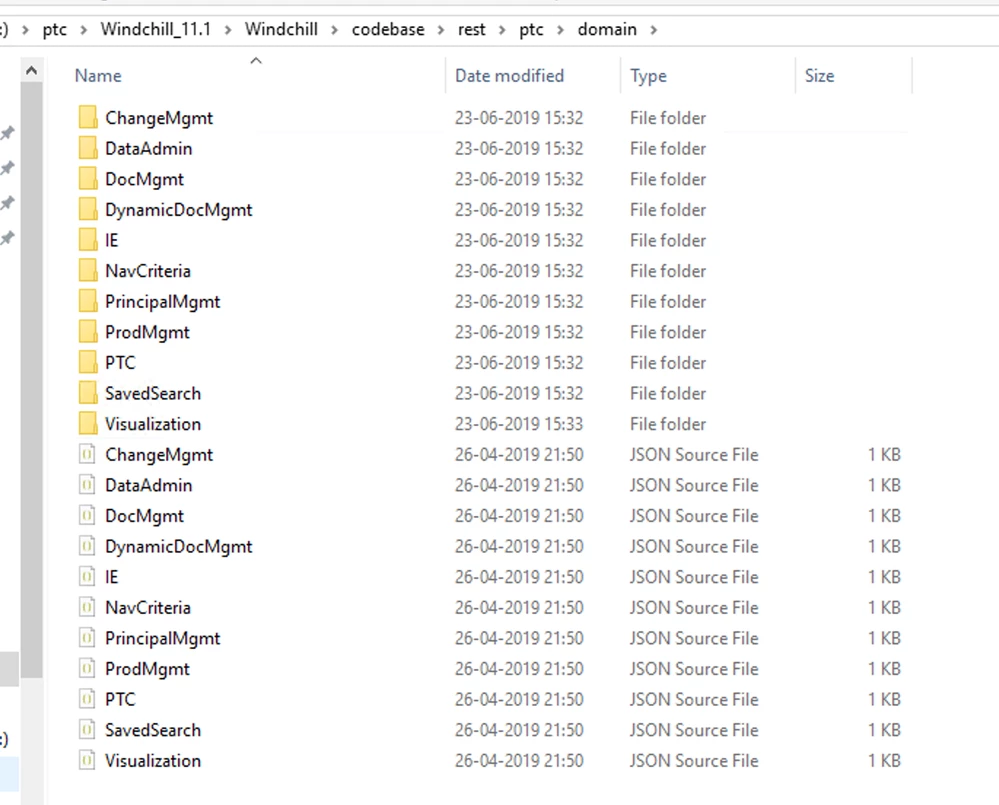Image resolution: width=999 pixels, height=805 pixels.
Task: Click the SavedSearch folder icon
Action: coord(88,392)
